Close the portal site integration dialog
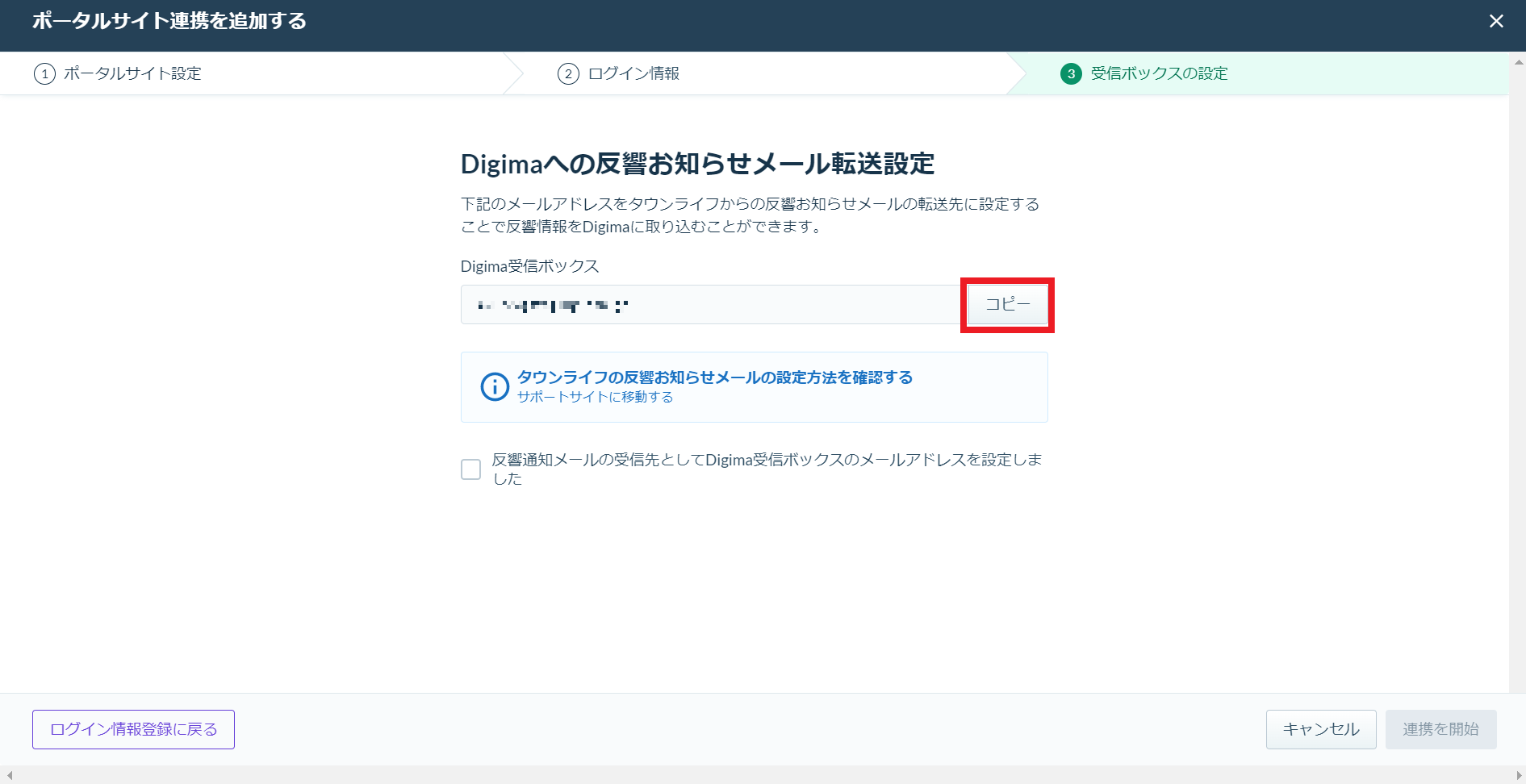 (1496, 22)
